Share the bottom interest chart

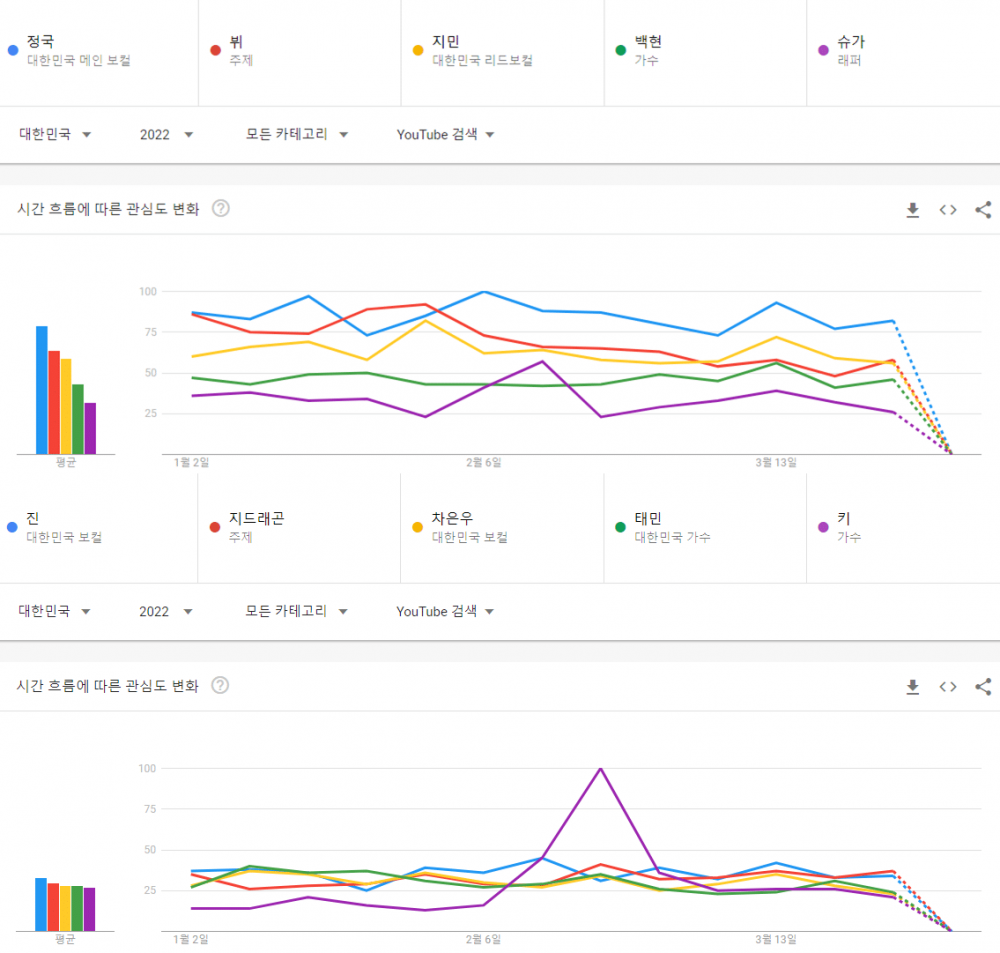983,687
